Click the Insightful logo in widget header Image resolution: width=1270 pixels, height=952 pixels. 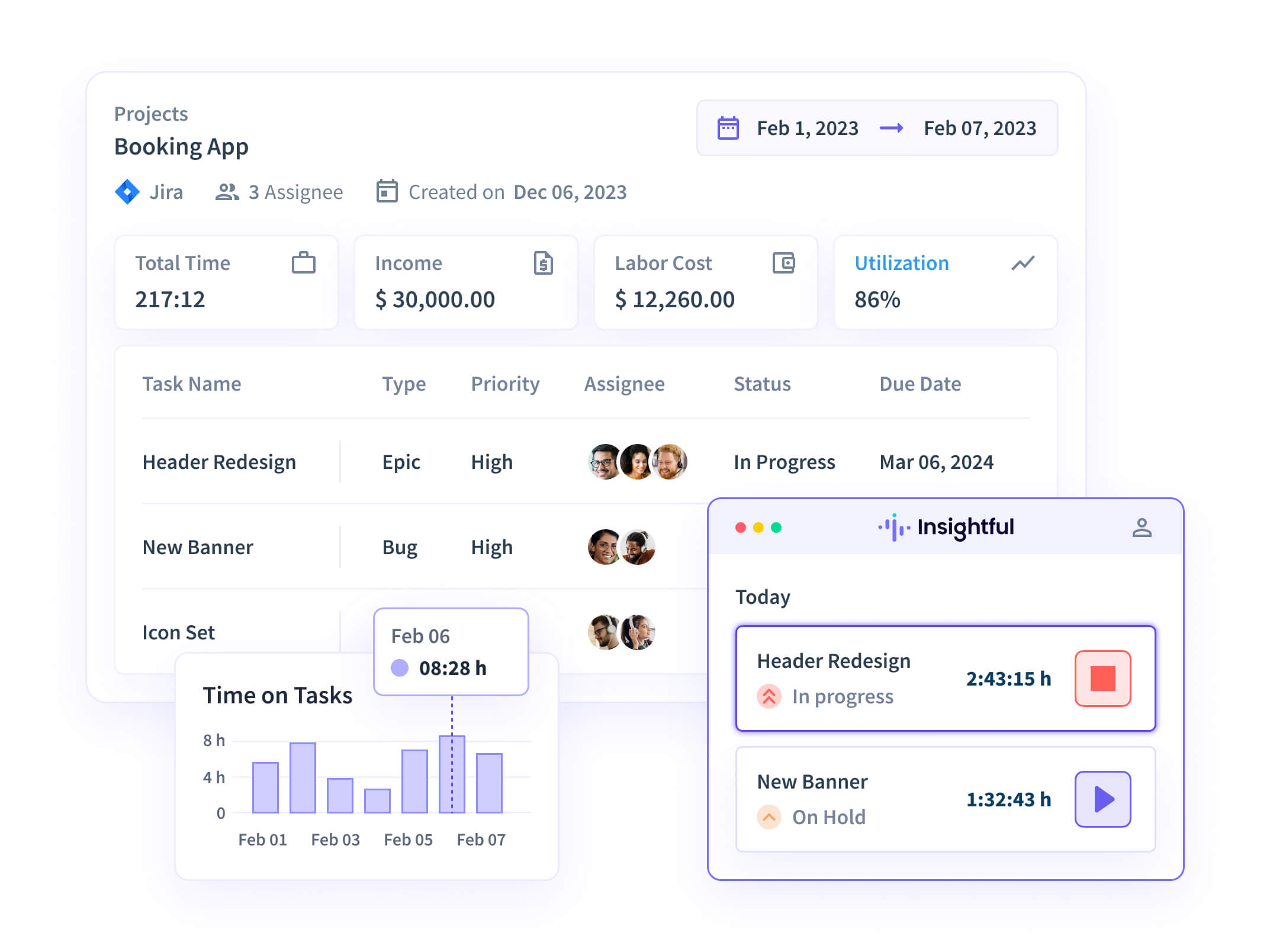click(x=946, y=527)
